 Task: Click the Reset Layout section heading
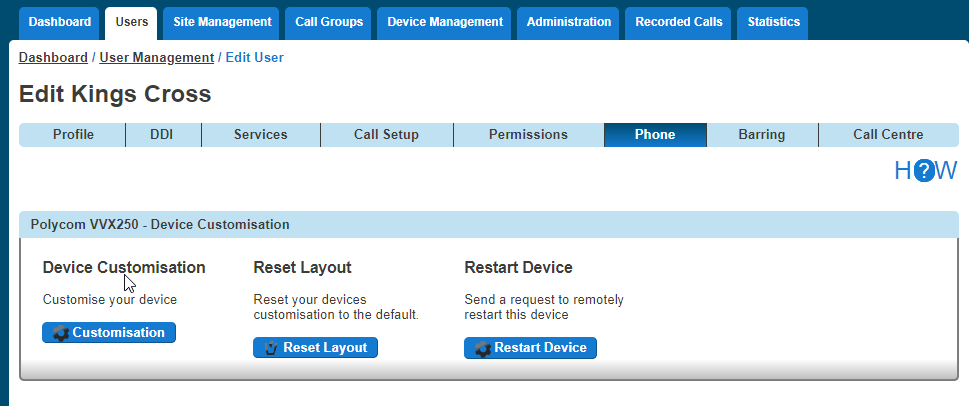pos(302,268)
